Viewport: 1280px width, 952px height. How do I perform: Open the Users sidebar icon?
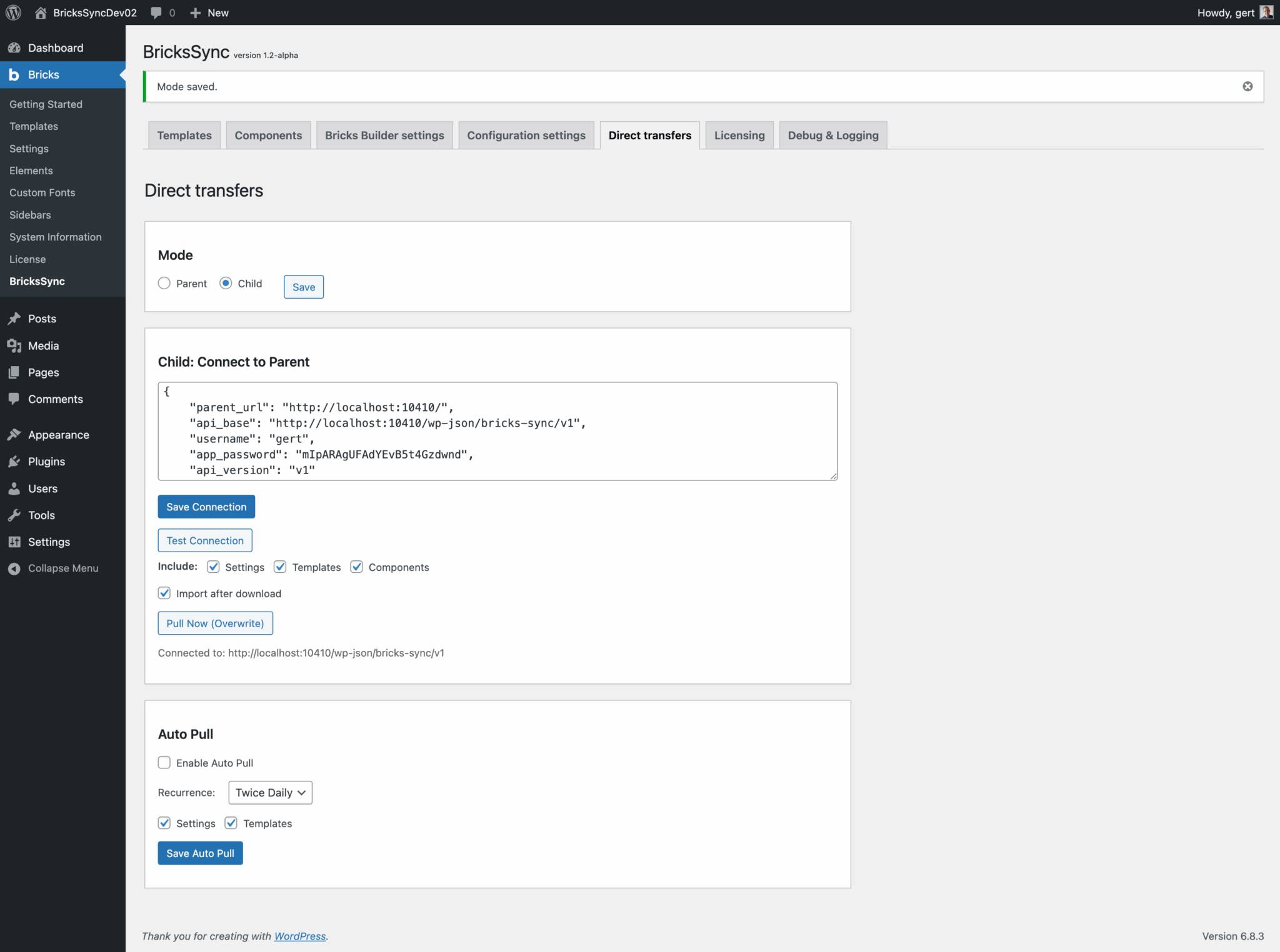(x=14, y=488)
